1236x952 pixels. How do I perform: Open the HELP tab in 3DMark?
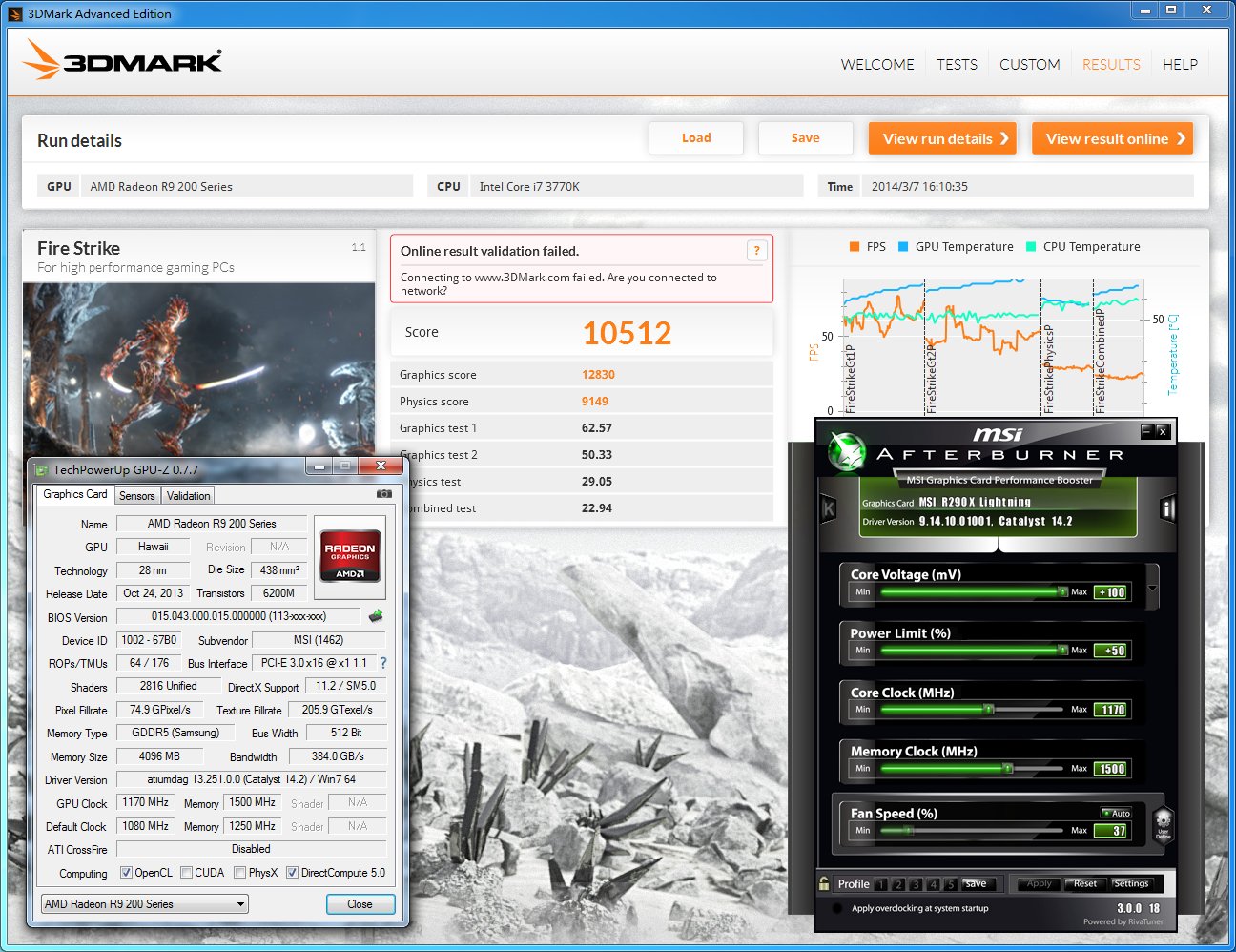pos(1180,64)
